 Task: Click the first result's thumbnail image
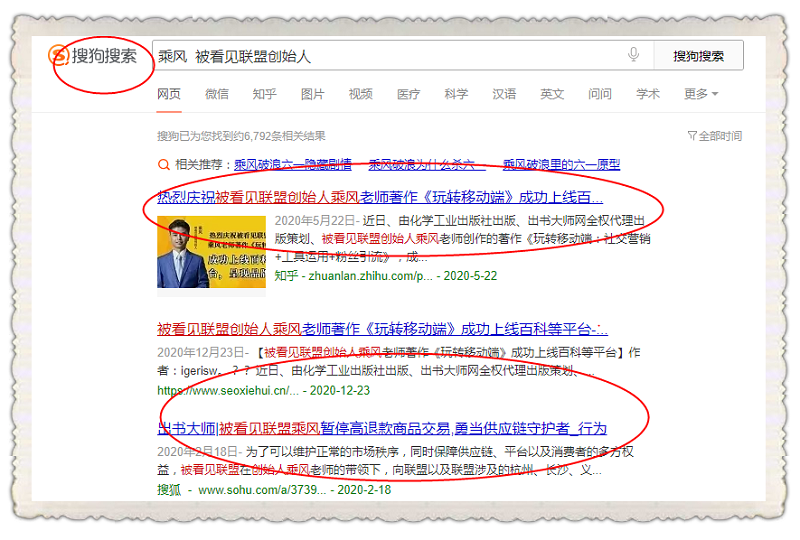coord(211,252)
